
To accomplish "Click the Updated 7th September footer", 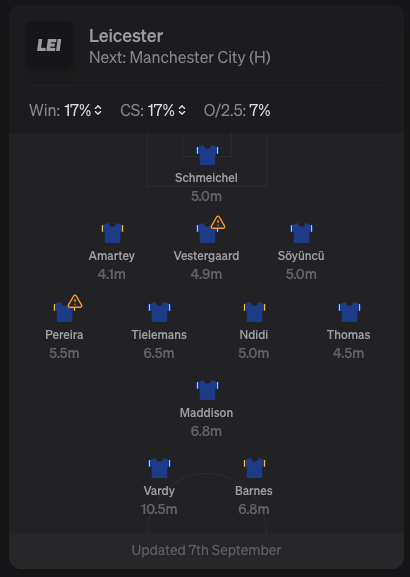I will (x=206, y=550).
